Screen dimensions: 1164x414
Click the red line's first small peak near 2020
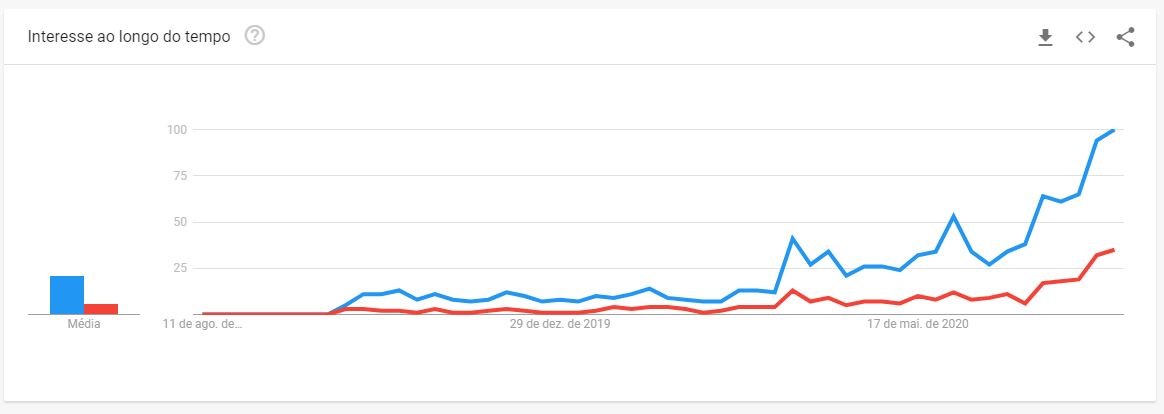point(792,290)
